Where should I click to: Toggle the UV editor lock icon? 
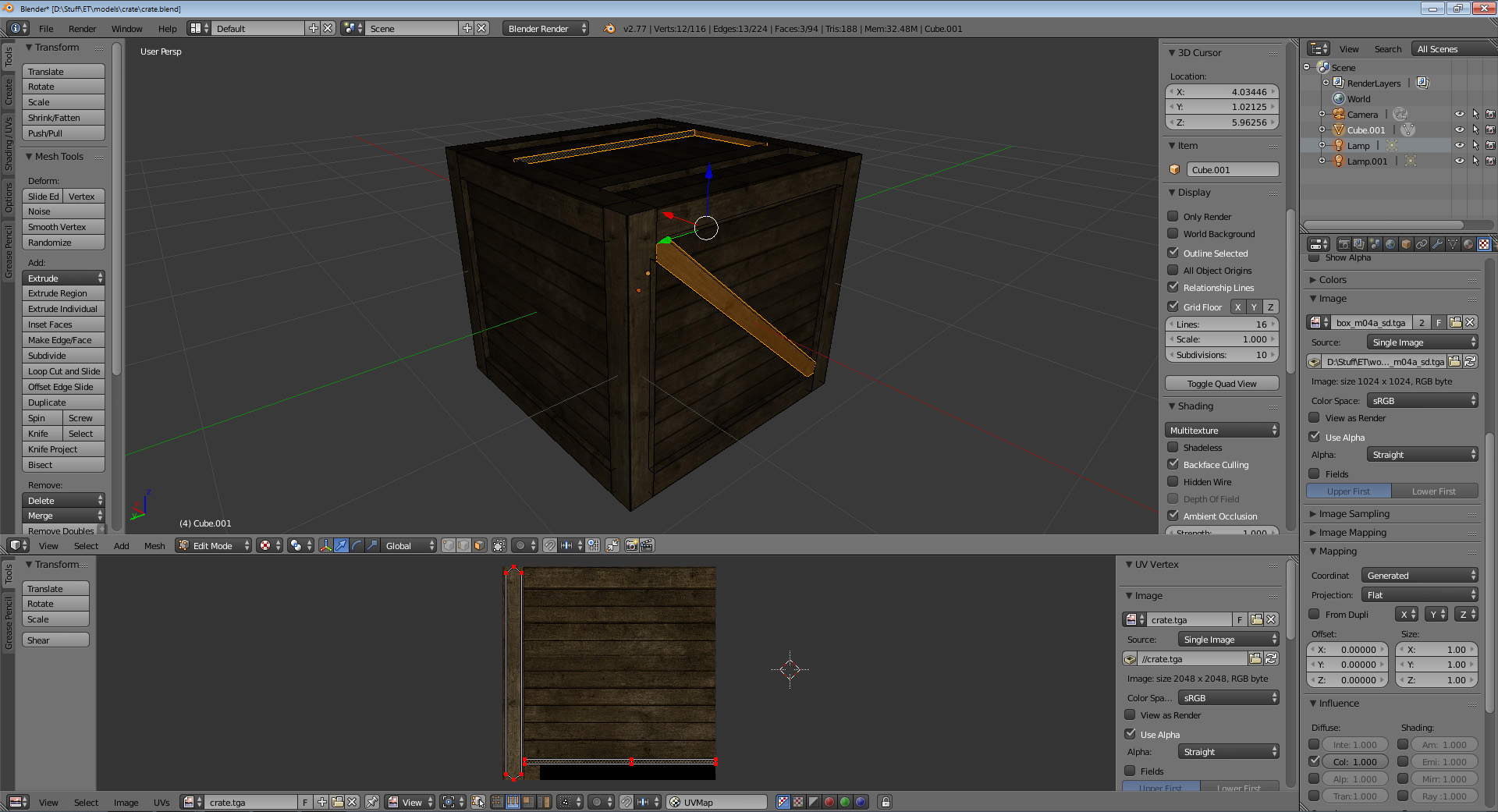tap(885, 802)
